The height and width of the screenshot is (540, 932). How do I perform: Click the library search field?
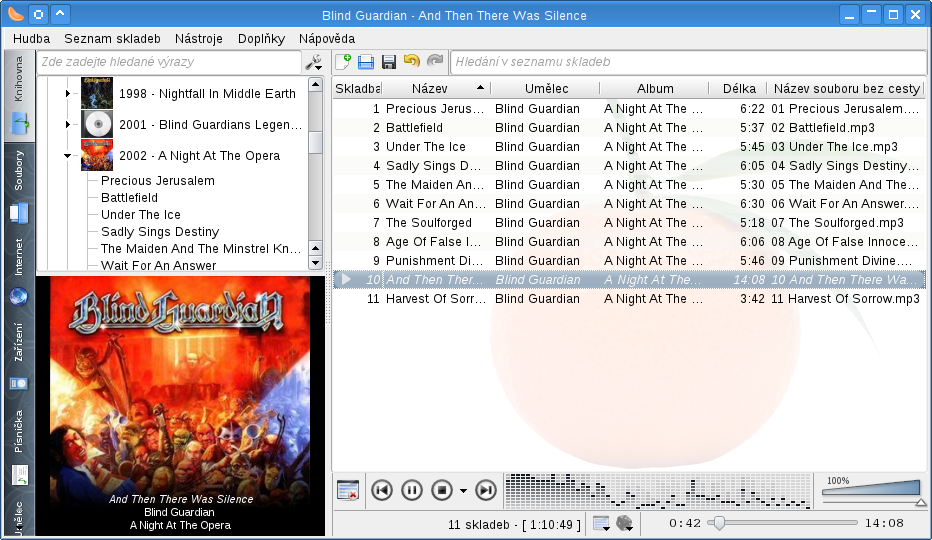coord(169,62)
